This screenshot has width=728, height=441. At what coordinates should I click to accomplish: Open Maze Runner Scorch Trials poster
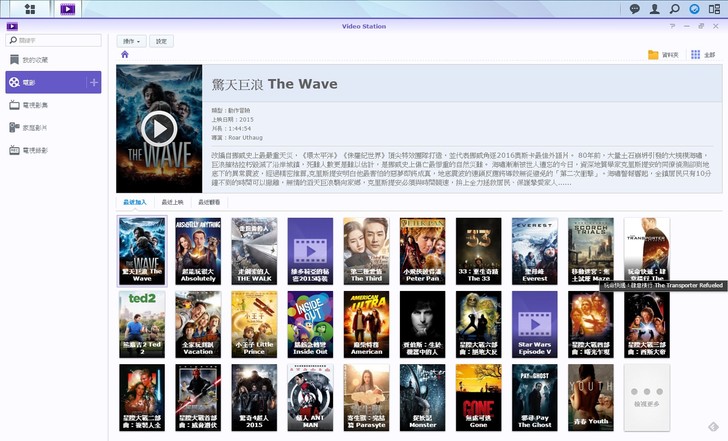[x=591, y=251]
